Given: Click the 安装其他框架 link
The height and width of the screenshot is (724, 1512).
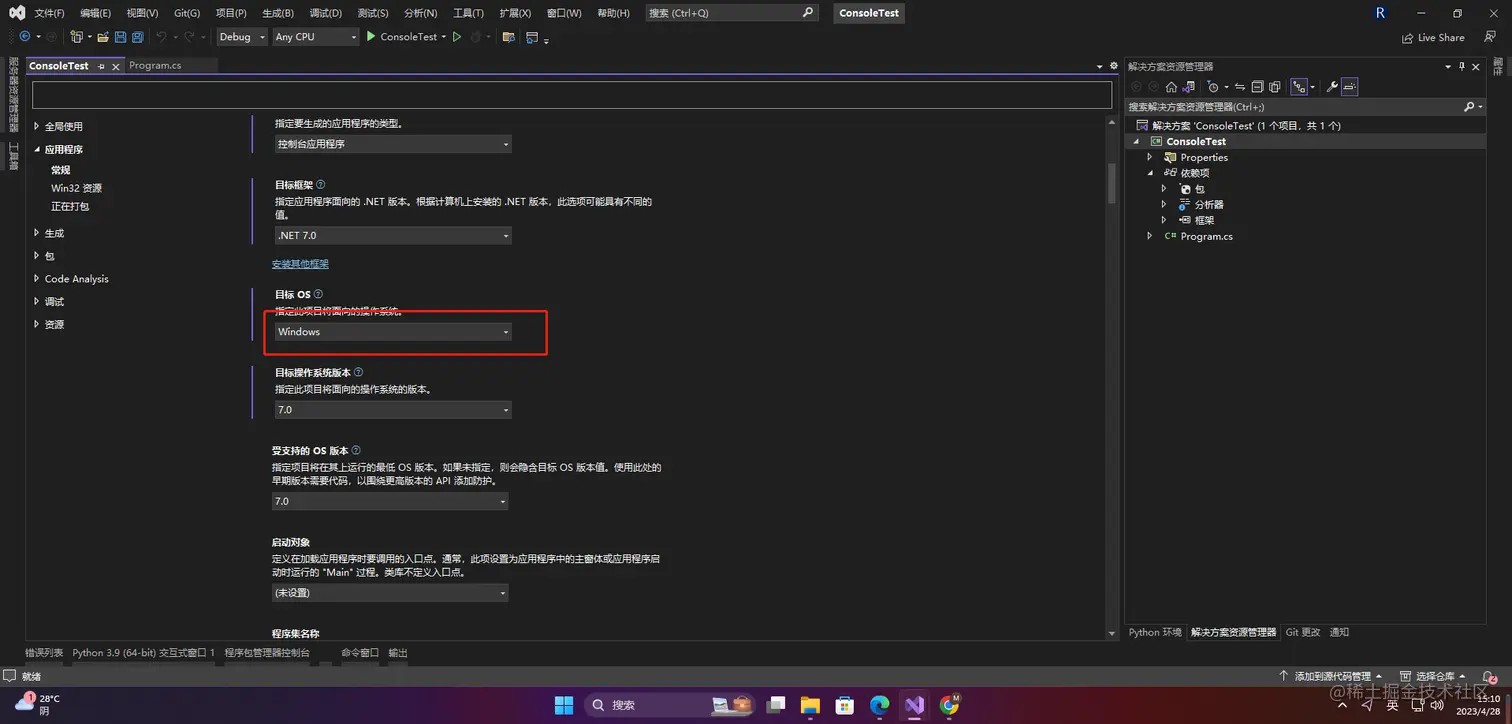Looking at the screenshot, I should point(300,264).
